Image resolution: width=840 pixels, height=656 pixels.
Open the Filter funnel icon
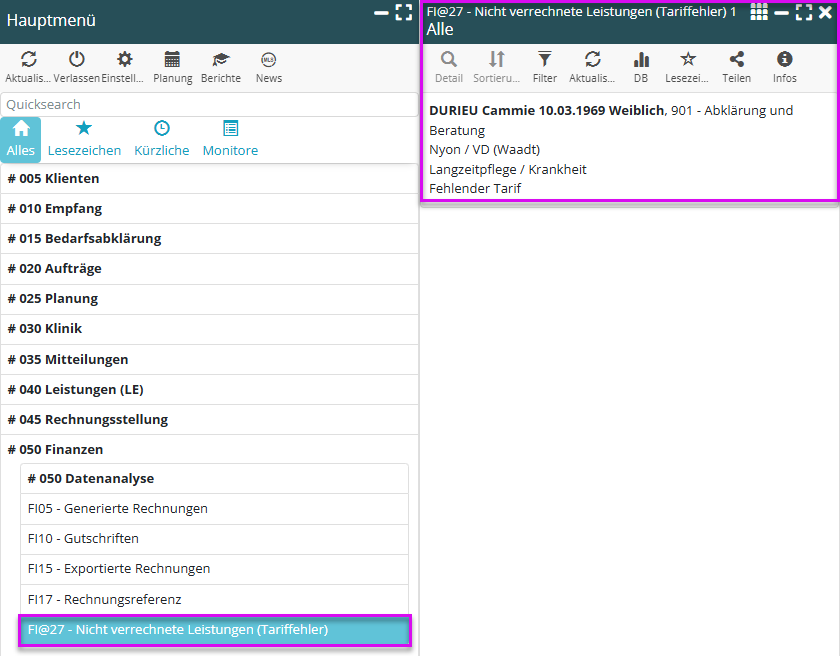click(544, 60)
